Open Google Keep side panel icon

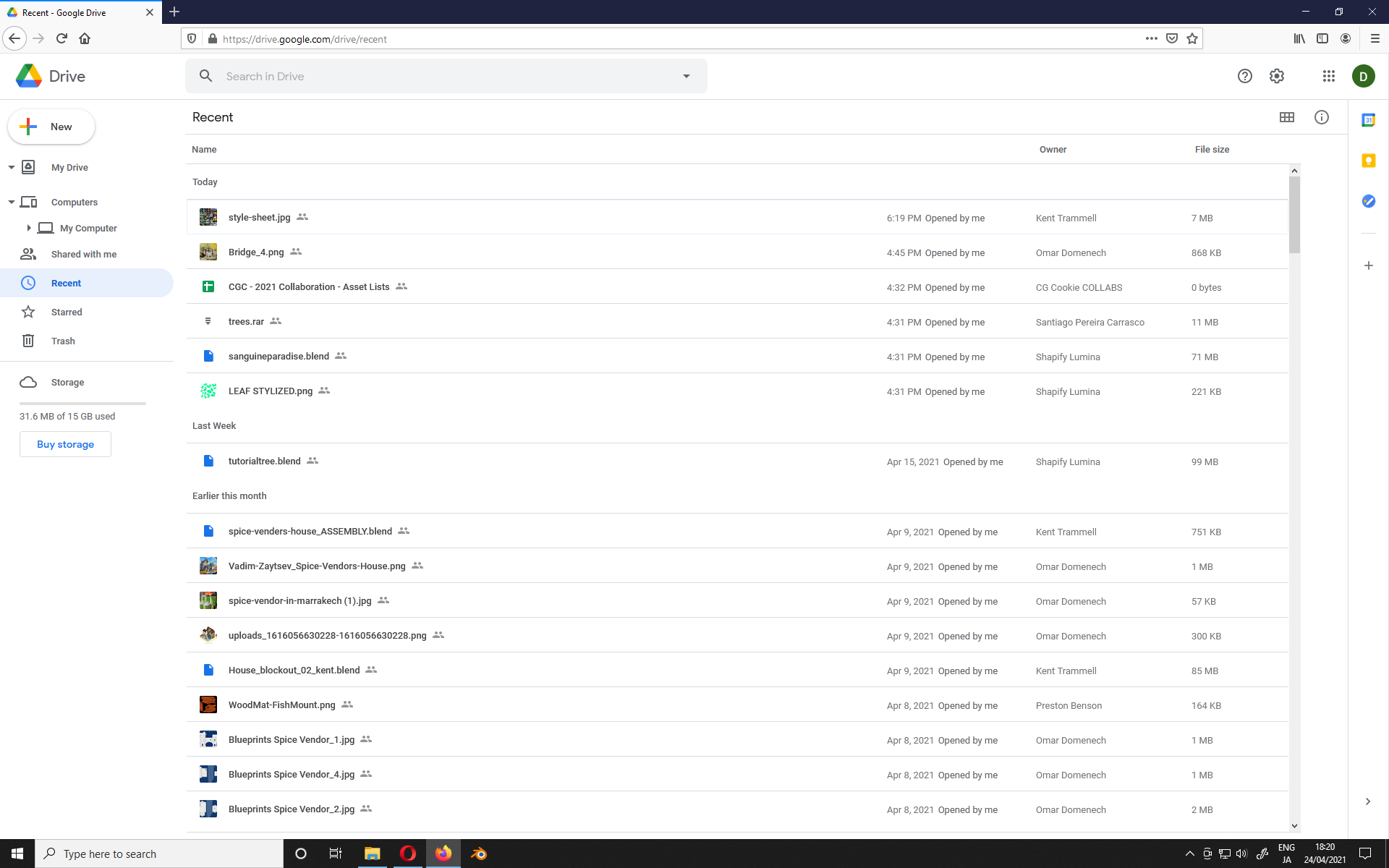(1368, 161)
